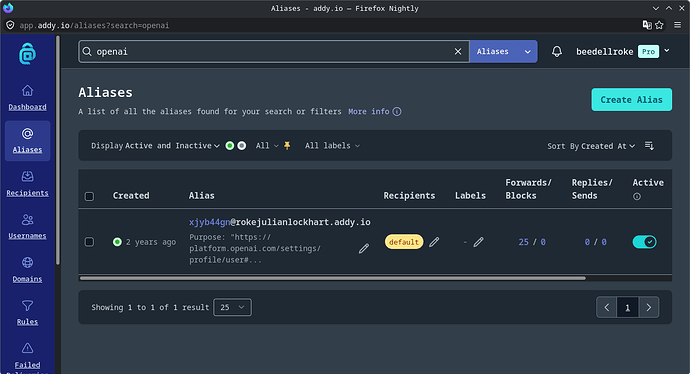Bookmark this page with star icon
The width and height of the screenshot is (690, 374).
pyautogui.click(x=659, y=25)
